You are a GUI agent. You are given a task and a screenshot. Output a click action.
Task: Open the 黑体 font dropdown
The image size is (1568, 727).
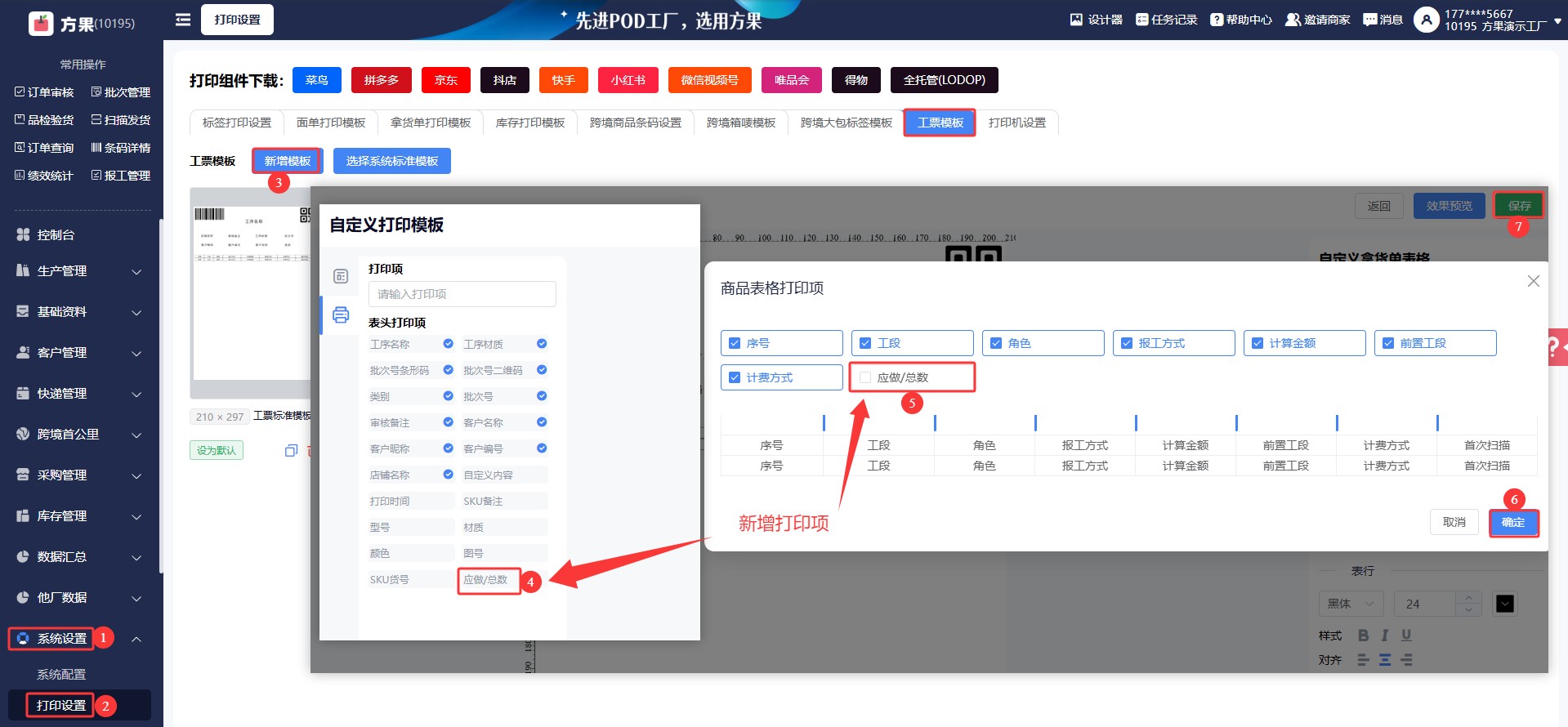(x=1351, y=604)
